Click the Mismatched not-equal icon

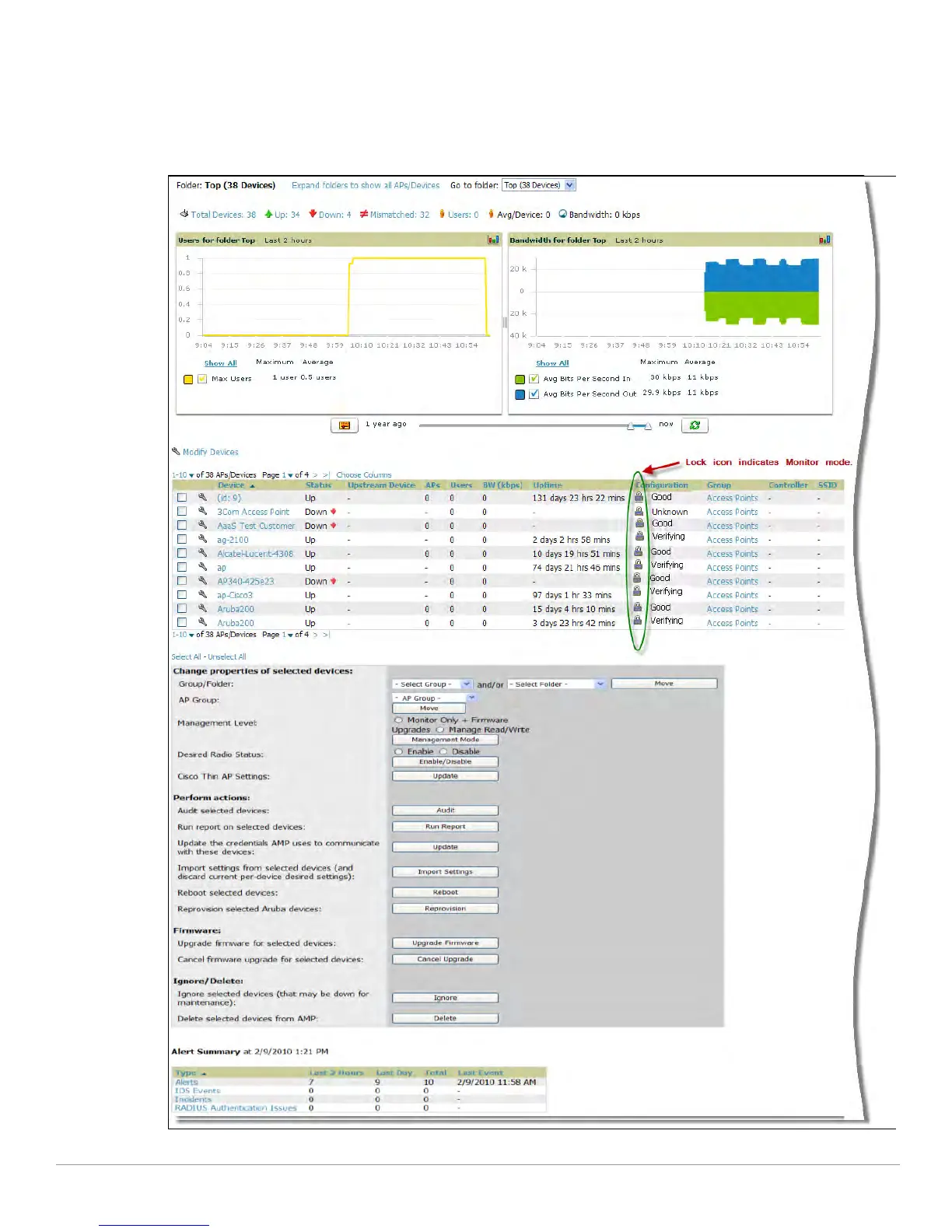click(363, 213)
